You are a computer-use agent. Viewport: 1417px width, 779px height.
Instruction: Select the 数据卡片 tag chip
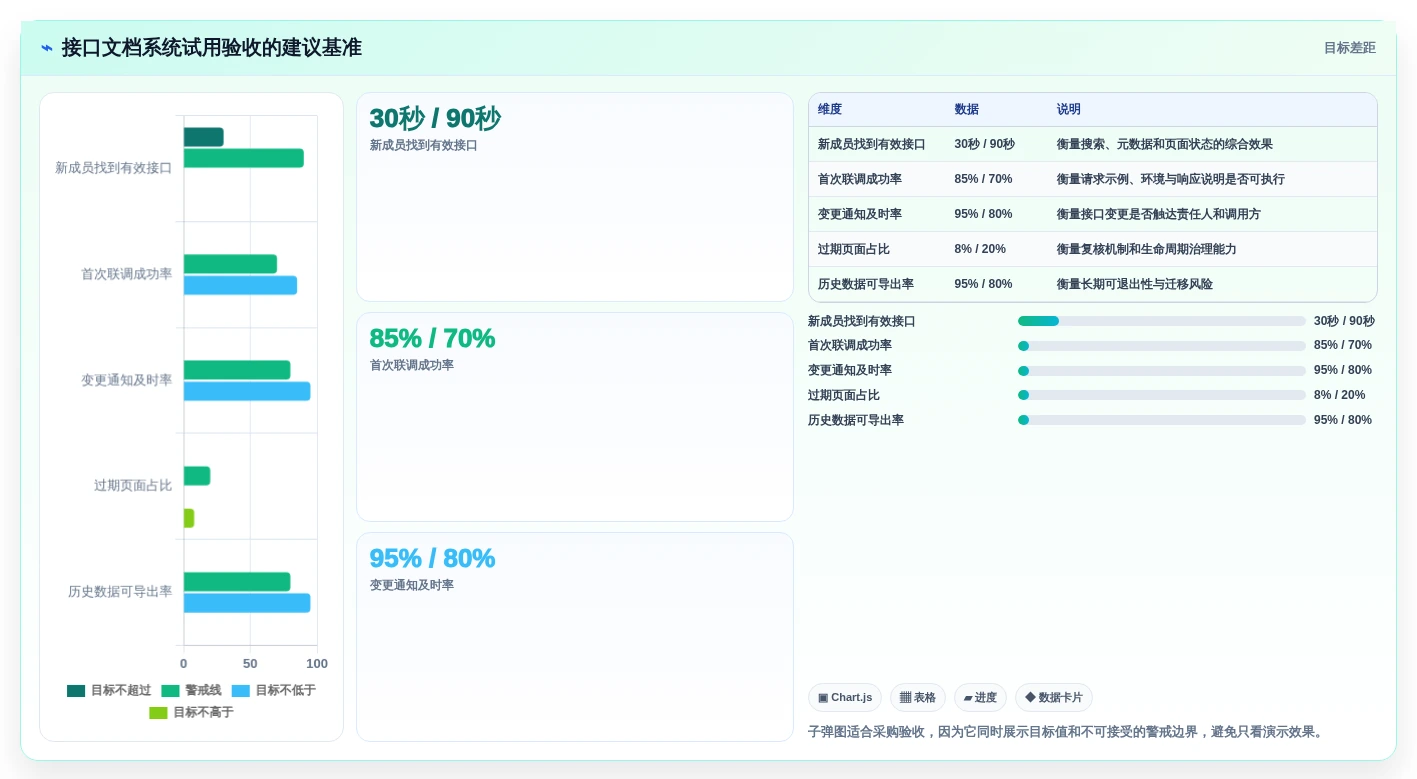1054,698
